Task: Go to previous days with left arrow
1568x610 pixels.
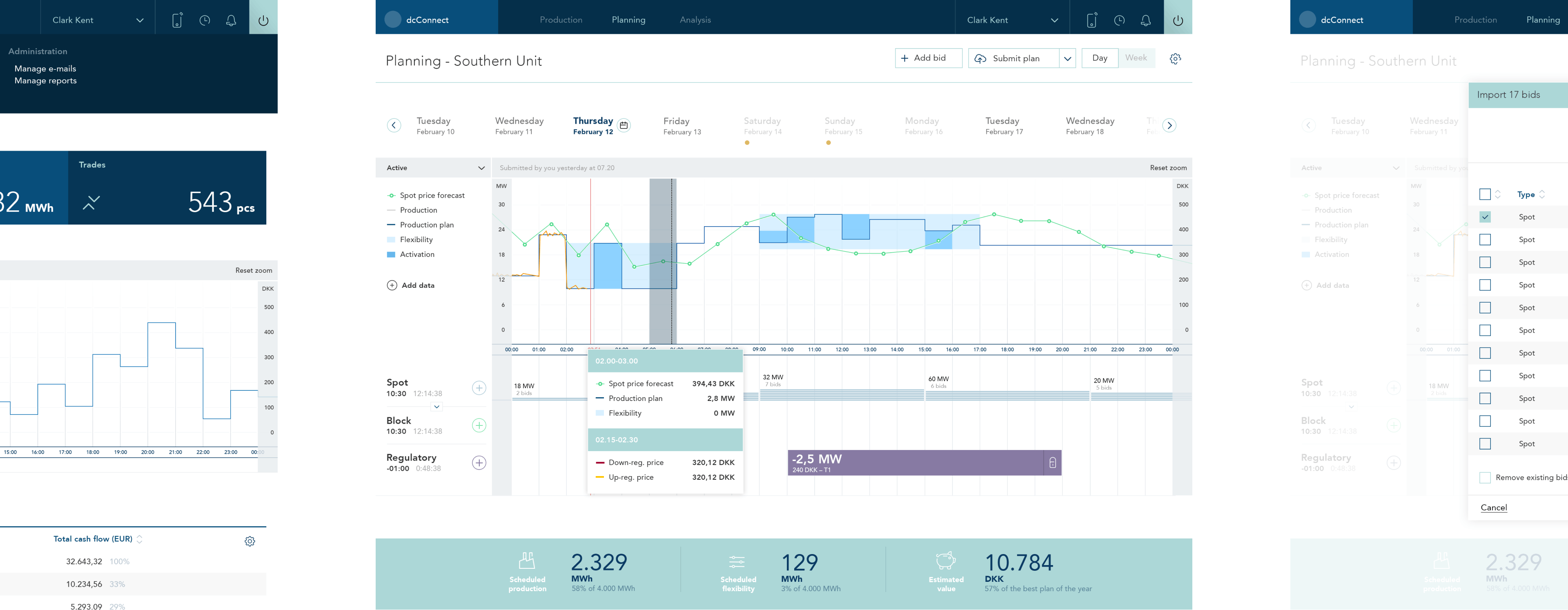Action: (394, 125)
